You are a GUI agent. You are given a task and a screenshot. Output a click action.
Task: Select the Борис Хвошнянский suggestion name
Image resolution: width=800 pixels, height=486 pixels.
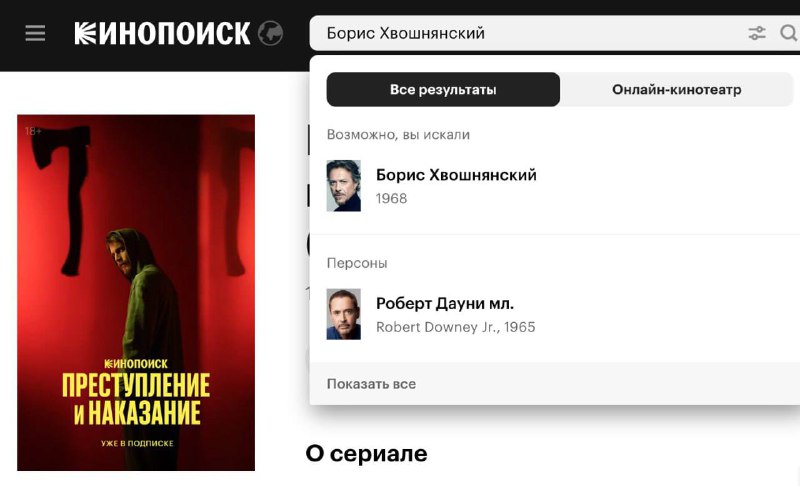coord(456,175)
